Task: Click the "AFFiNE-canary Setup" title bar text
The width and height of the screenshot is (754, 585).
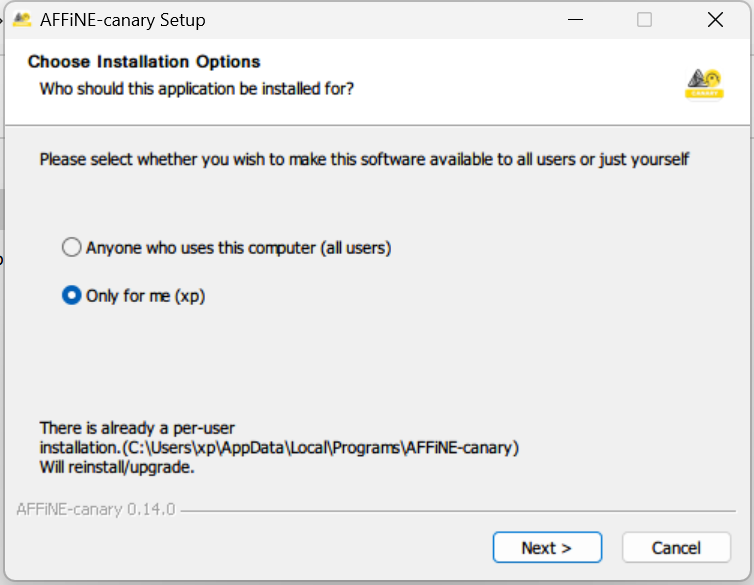Action: click(125, 20)
